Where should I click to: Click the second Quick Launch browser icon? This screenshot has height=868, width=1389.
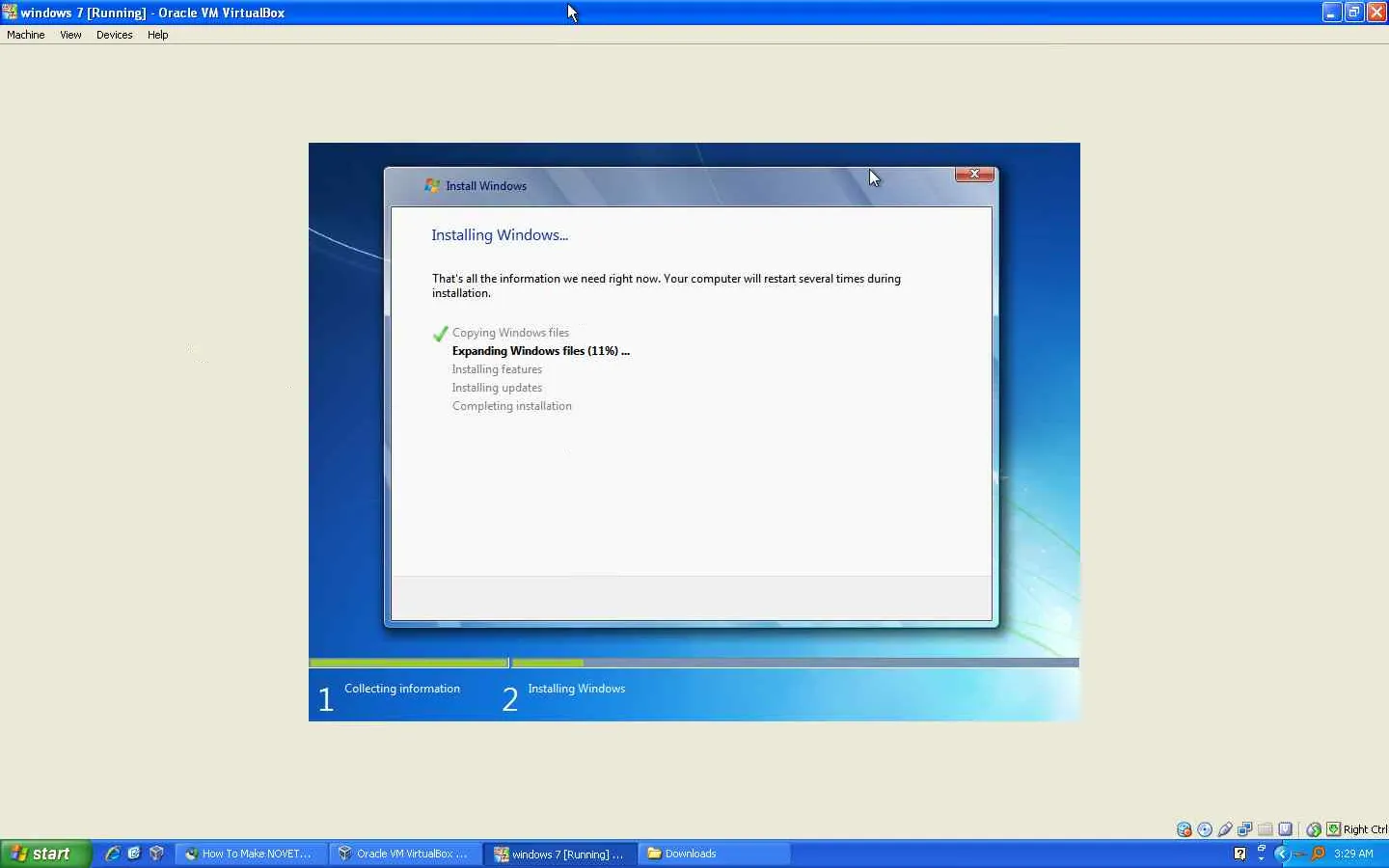pos(134,854)
